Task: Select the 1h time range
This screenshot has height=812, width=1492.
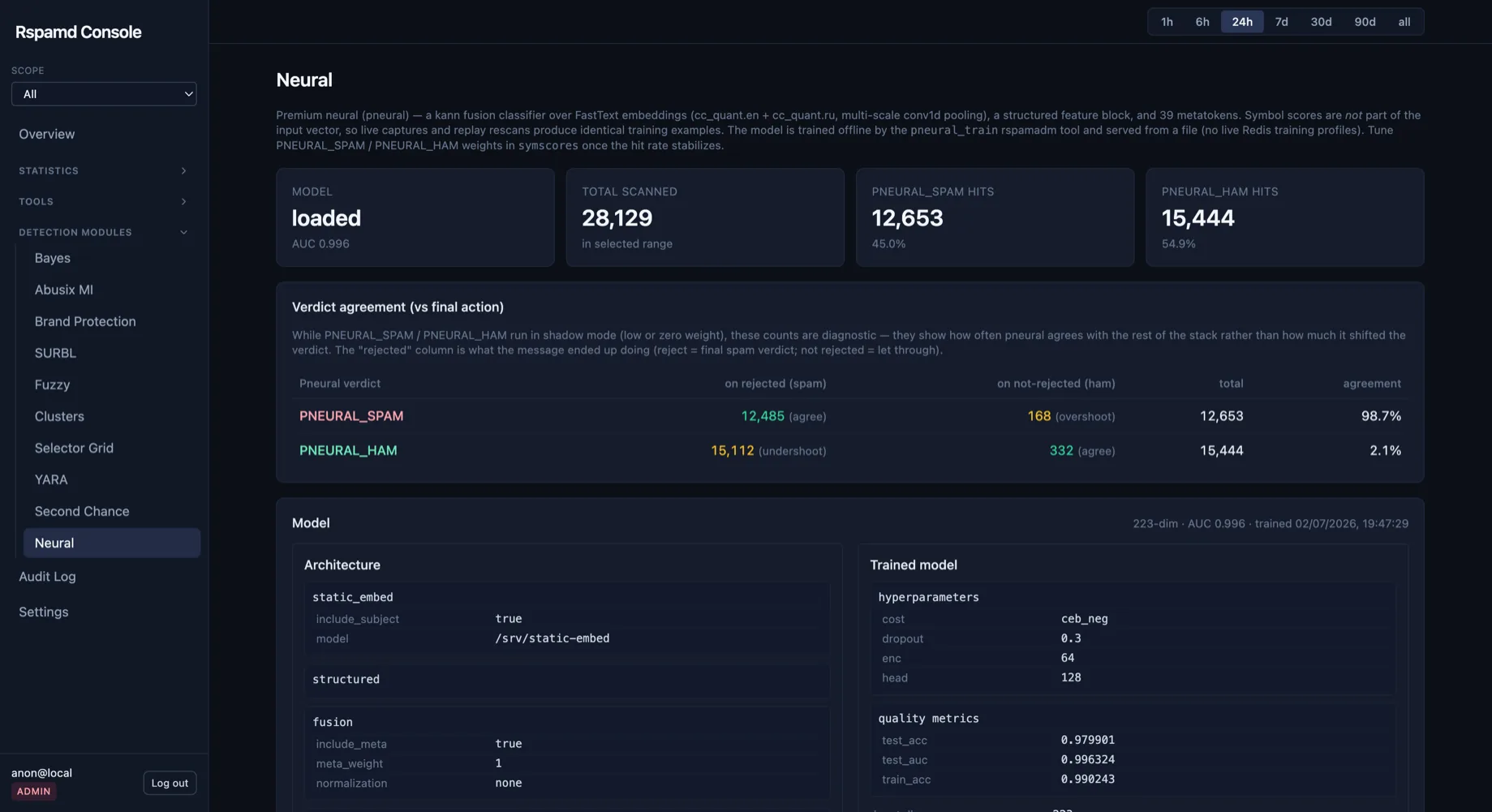Action: click(1167, 22)
